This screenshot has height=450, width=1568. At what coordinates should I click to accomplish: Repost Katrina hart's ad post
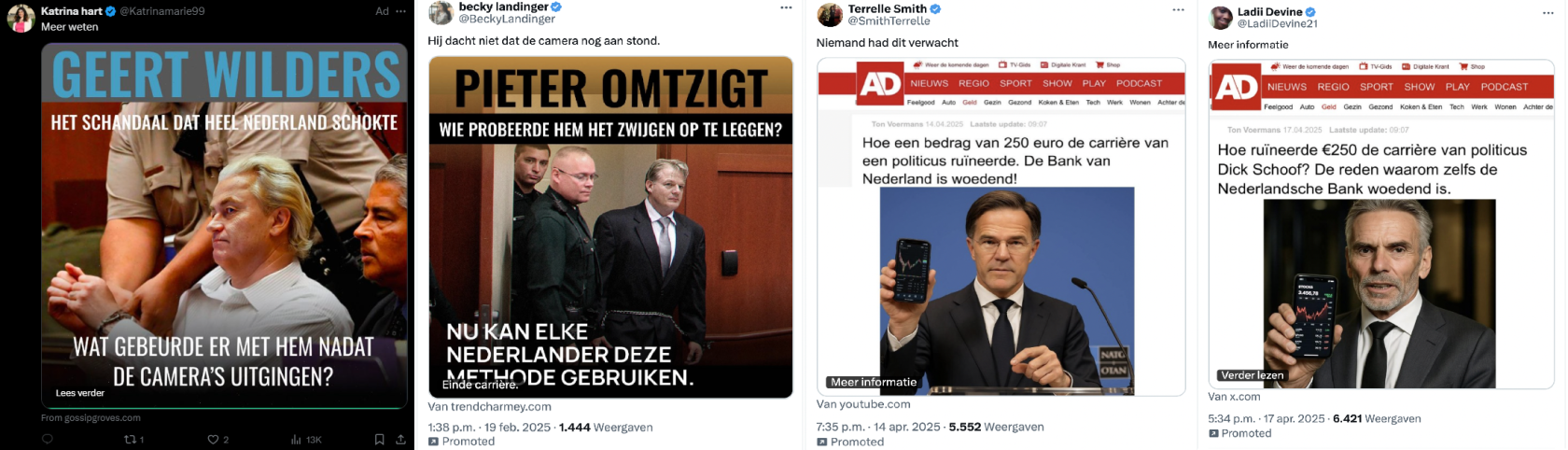[x=131, y=439]
